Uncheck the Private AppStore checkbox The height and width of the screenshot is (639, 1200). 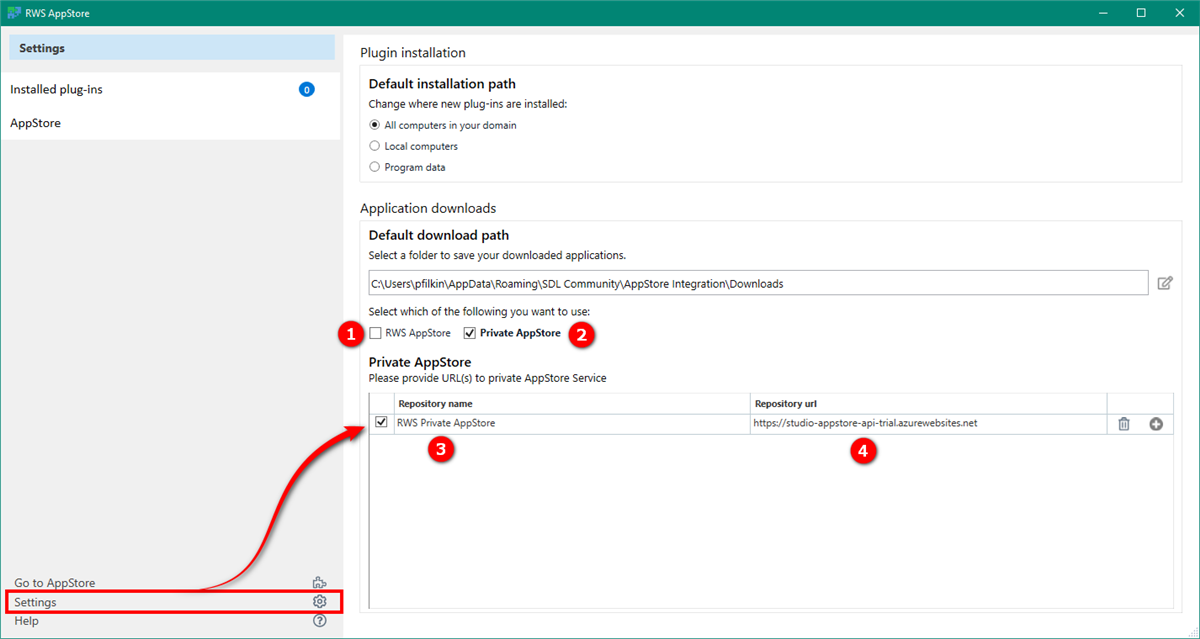pyautogui.click(x=470, y=333)
